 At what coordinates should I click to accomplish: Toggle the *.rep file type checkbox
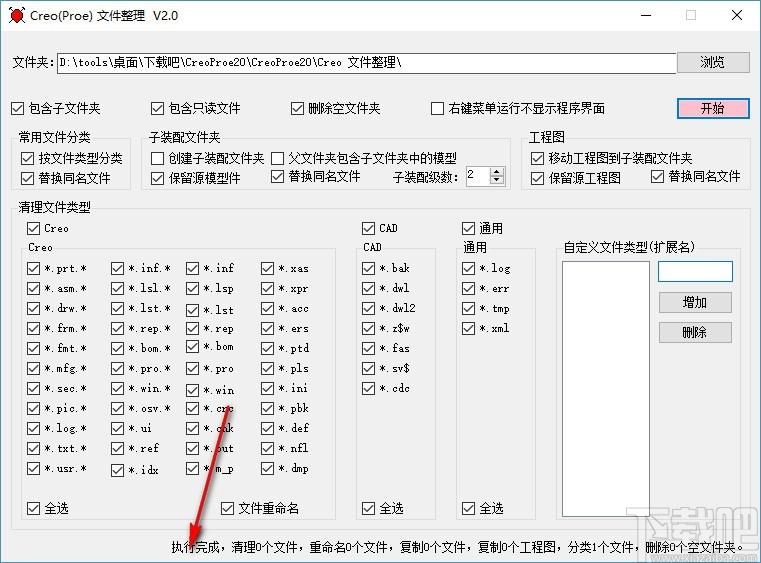(193, 329)
